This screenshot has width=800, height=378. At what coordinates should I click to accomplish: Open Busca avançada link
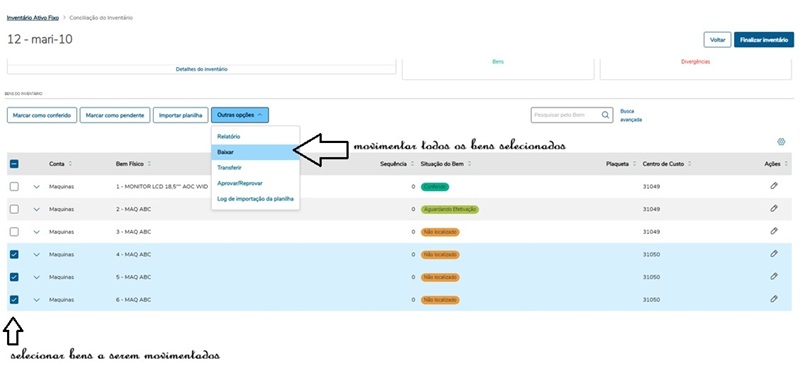pyautogui.click(x=631, y=115)
